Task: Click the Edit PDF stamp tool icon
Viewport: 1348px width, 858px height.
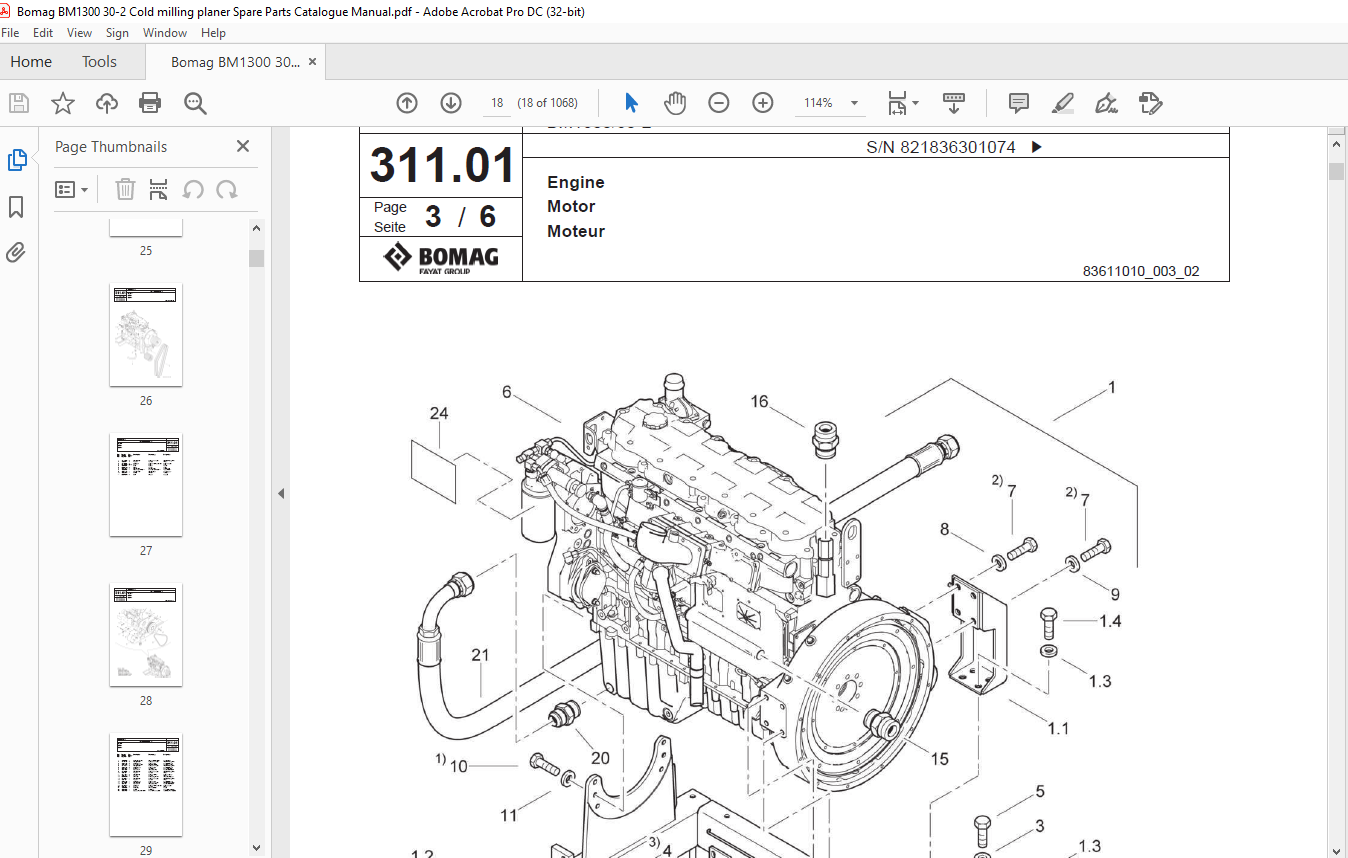Action: click(x=1150, y=103)
